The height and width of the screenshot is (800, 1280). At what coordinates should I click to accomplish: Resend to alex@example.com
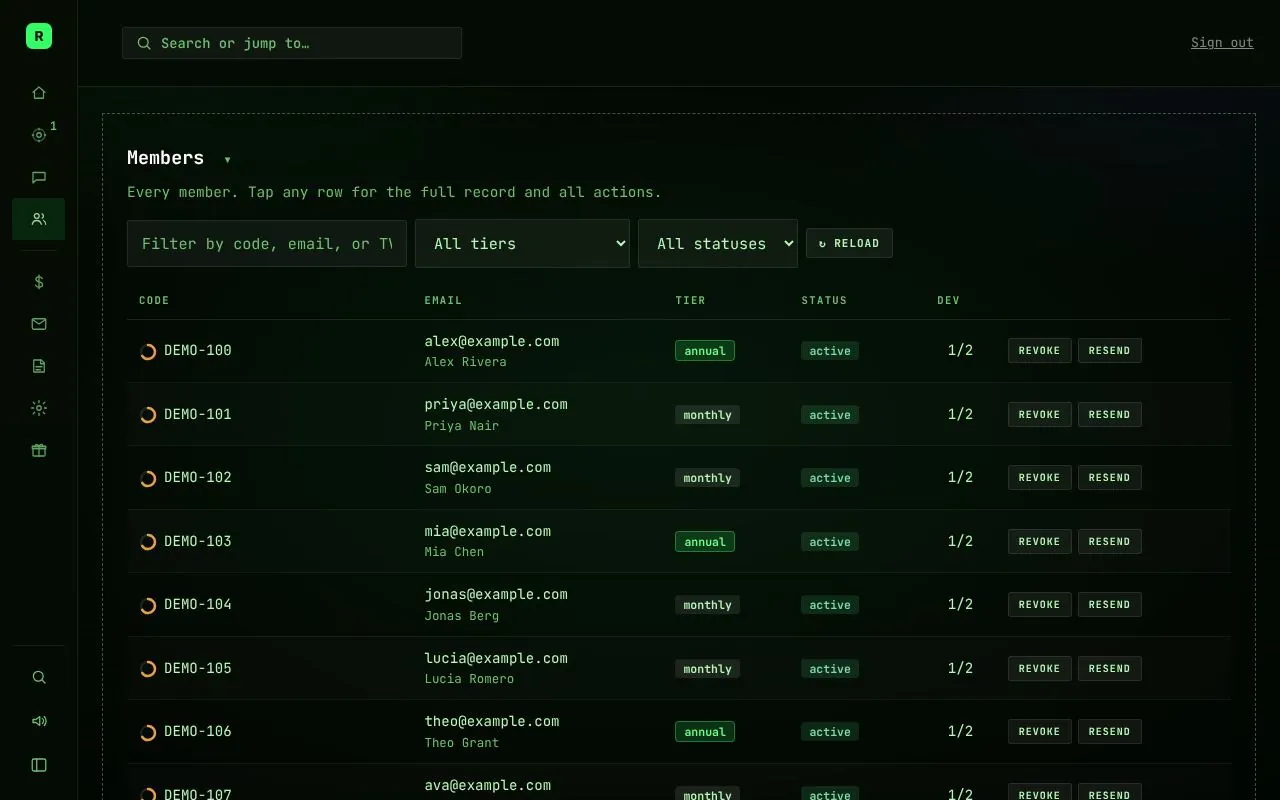[x=1109, y=350]
